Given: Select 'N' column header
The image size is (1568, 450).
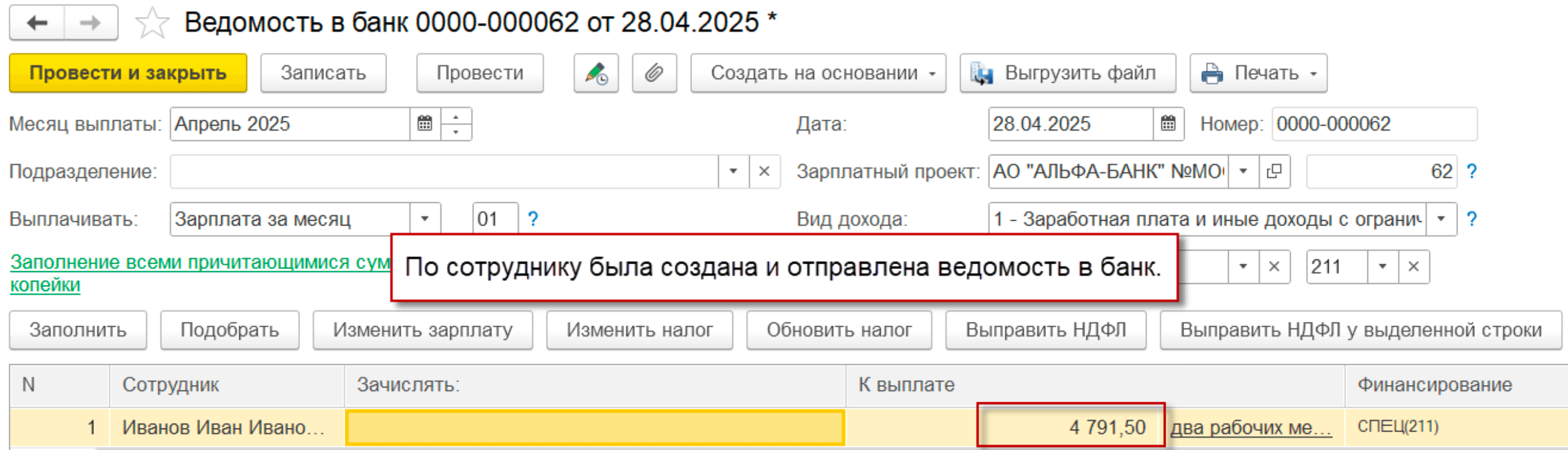Looking at the screenshot, I should (x=60, y=385).
